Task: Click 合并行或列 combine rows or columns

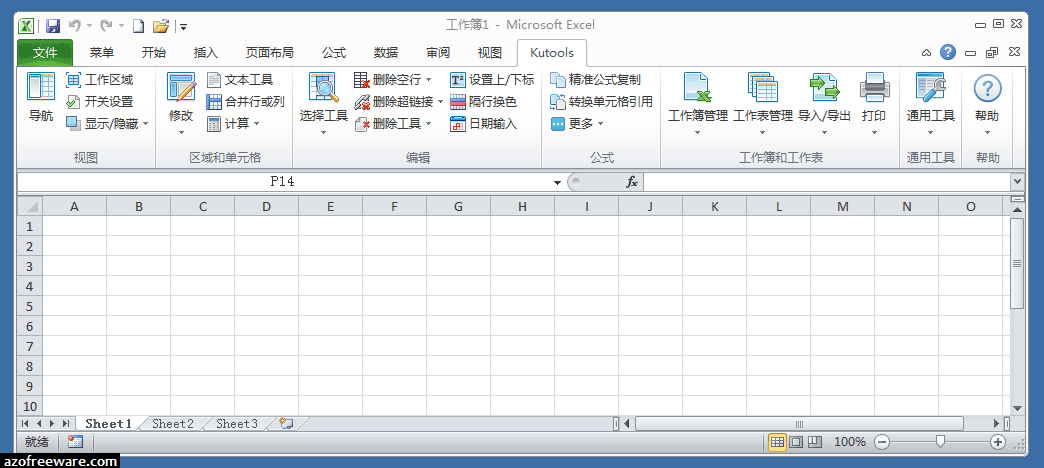Action: 245,102
